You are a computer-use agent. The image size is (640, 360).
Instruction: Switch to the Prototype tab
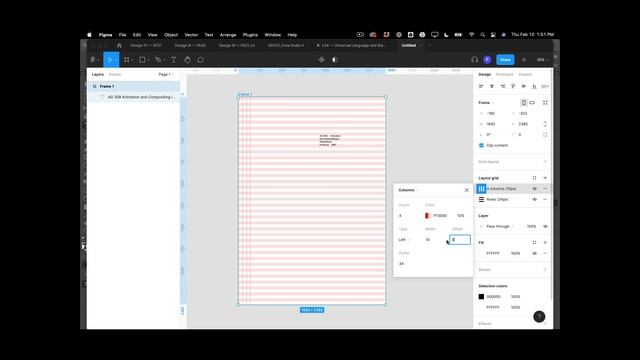504,74
